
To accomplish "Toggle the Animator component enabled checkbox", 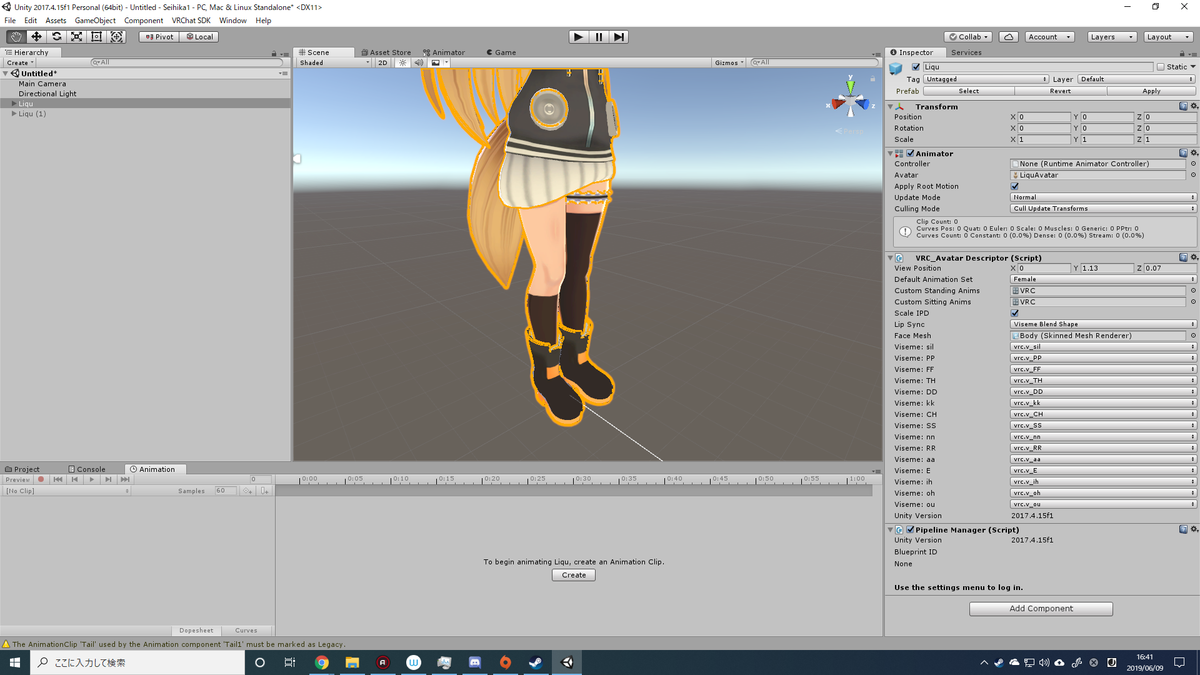I will click(911, 153).
